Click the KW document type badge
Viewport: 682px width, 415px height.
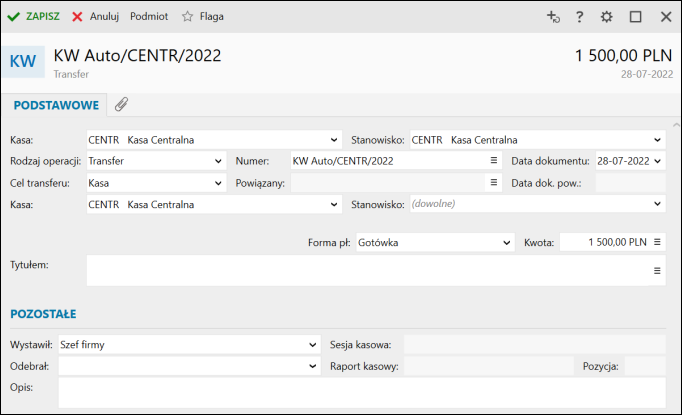(23, 61)
